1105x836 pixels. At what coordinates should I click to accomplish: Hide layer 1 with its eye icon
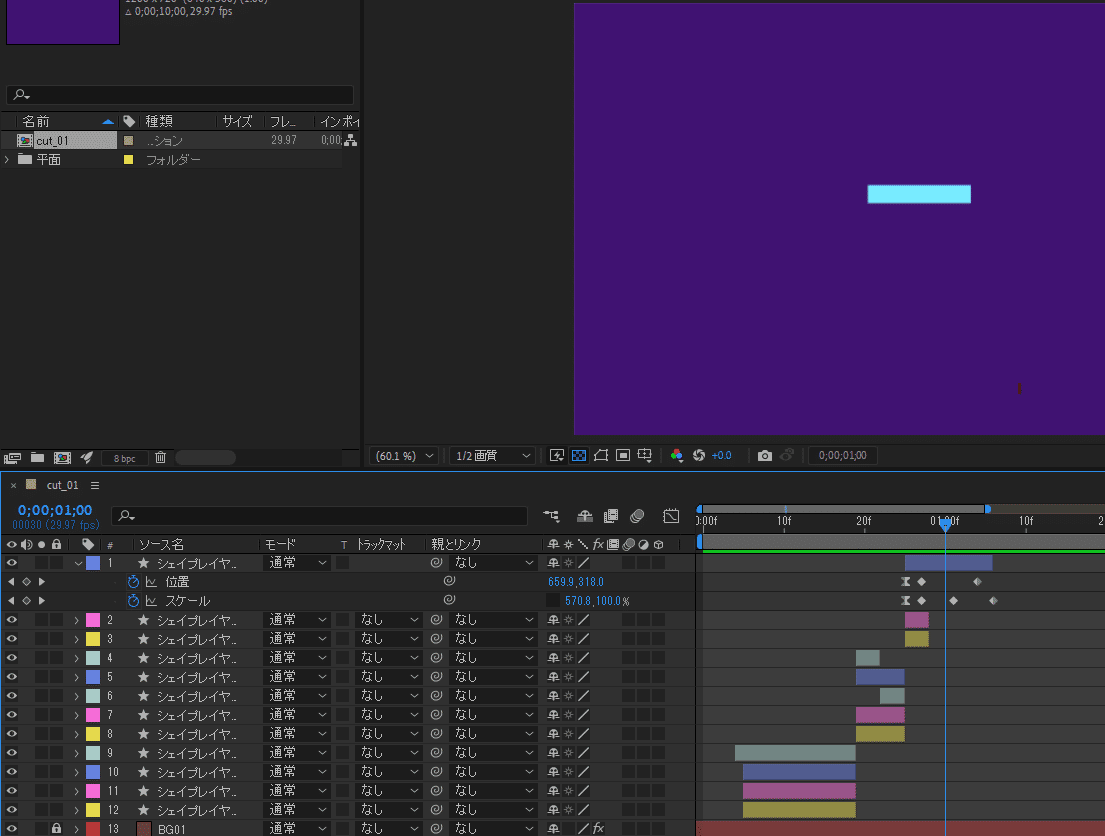(x=12, y=563)
